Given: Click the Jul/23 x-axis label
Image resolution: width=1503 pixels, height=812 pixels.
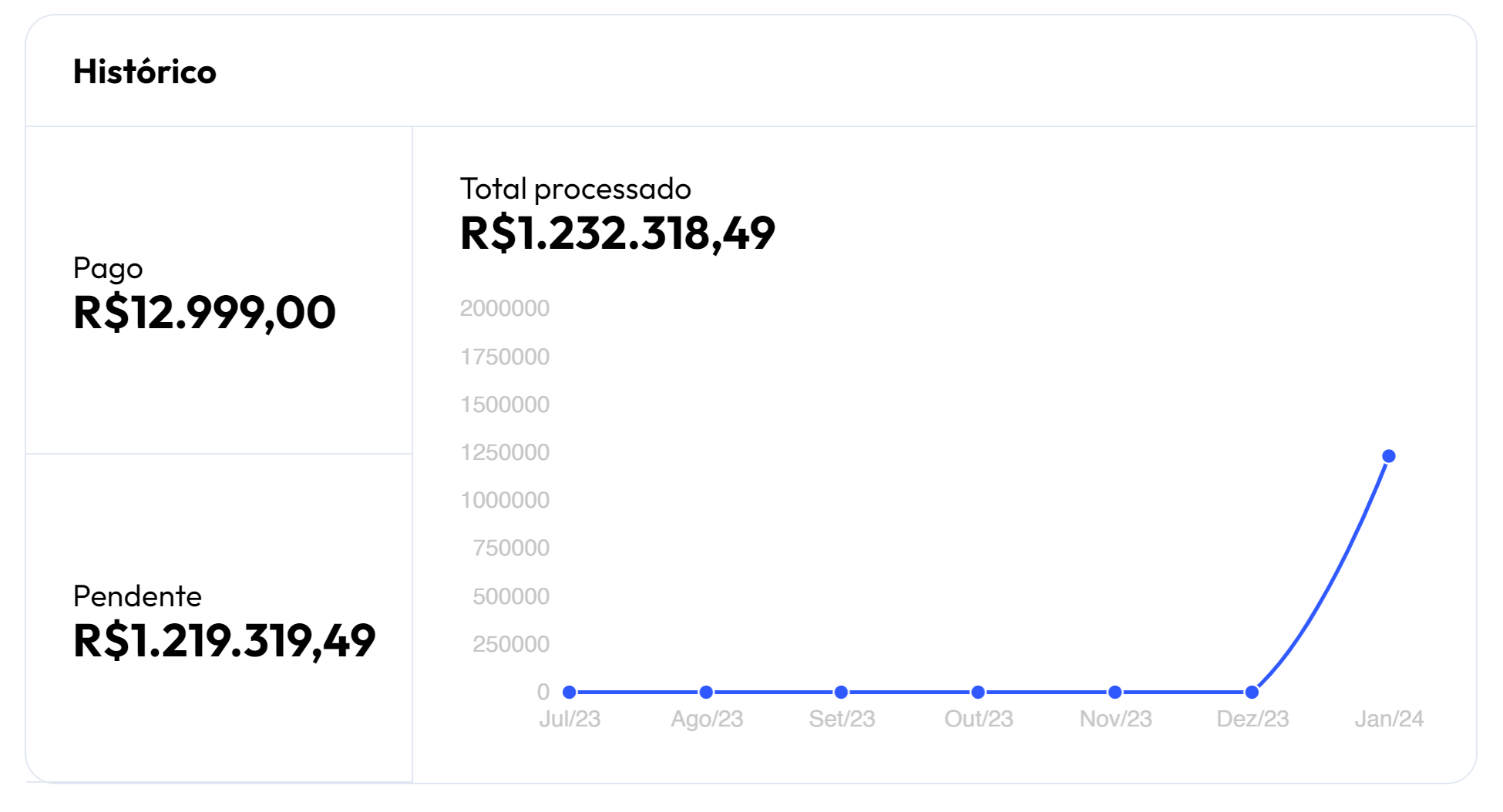Looking at the screenshot, I should tap(570, 719).
